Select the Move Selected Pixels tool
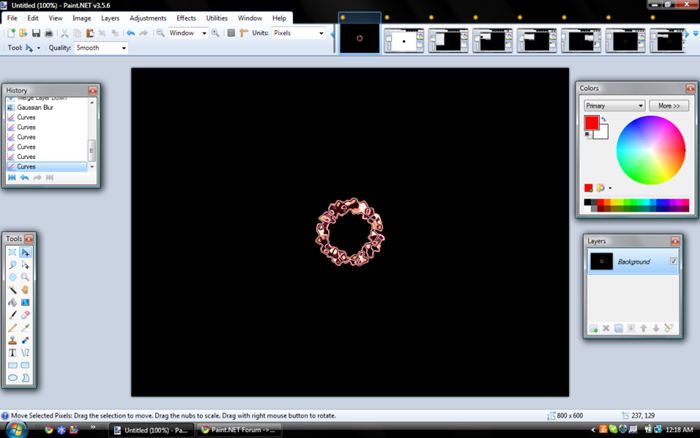Image resolution: width=700 pixels, height=438 pixels. tap(25, 252)
